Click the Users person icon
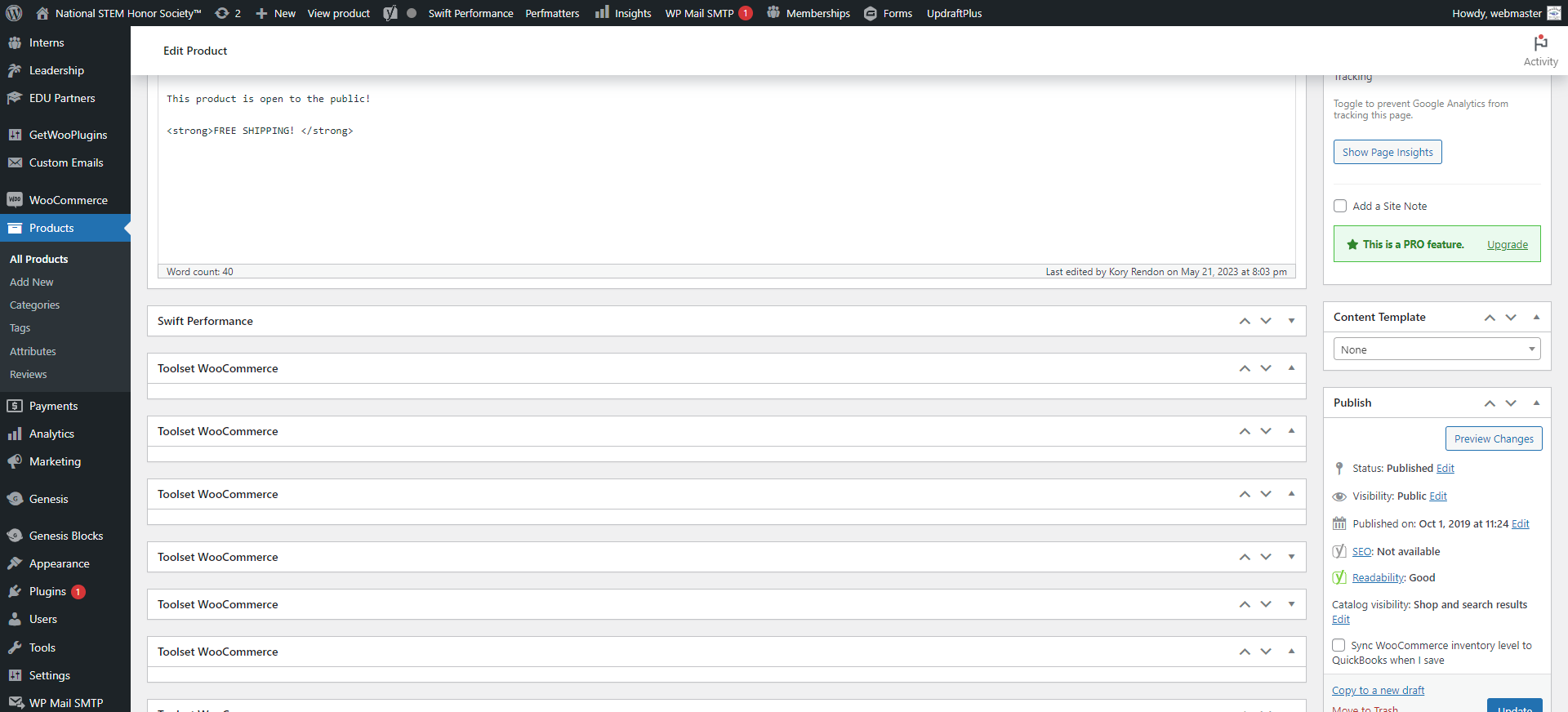 15,619
